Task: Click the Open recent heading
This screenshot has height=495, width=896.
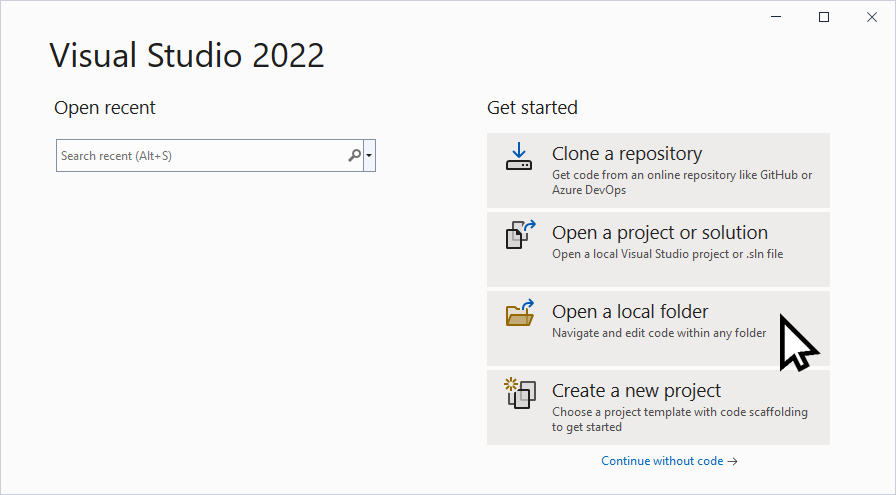Action: 105,107
